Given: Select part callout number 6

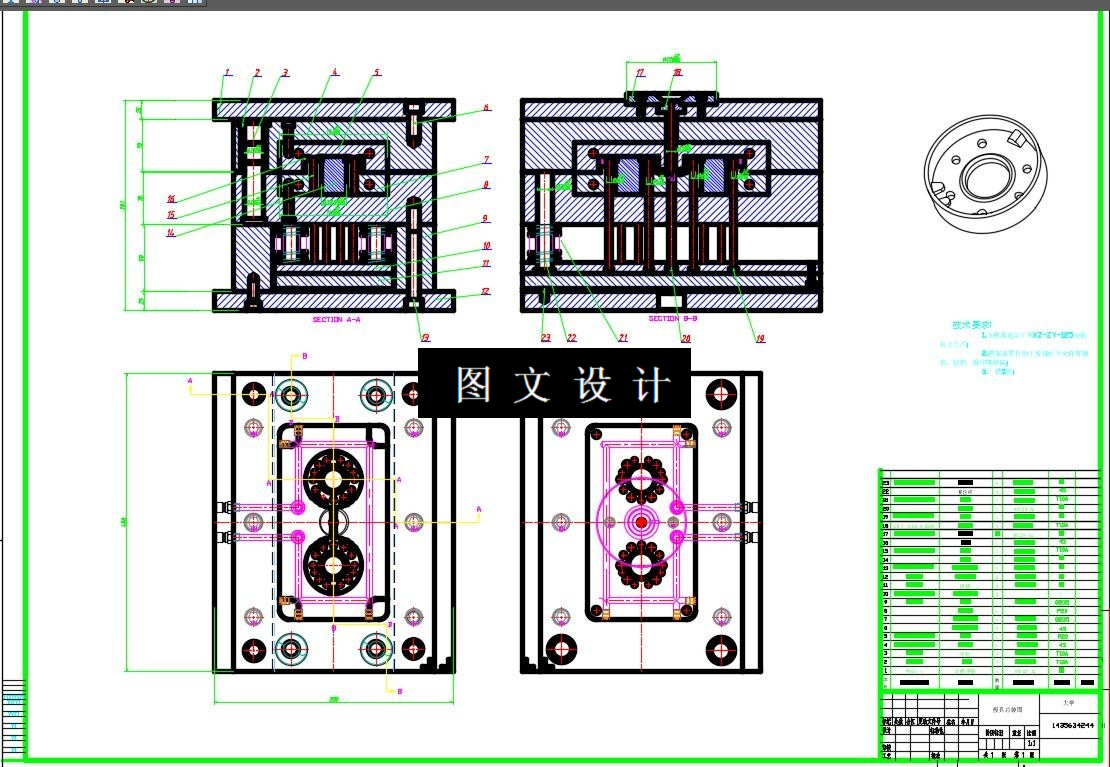Looking at the screenshot, I should pyautogui.click(x=486, y=108).
